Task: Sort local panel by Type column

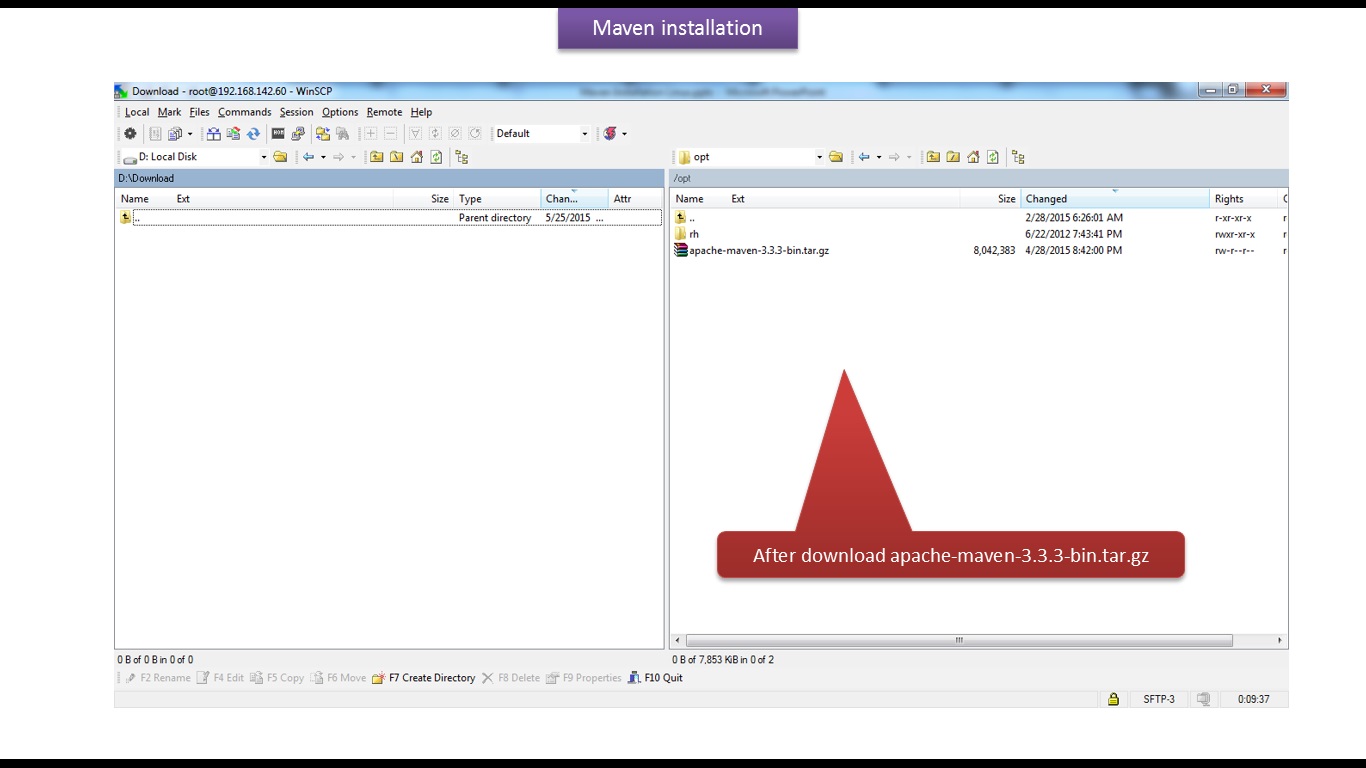Action: [497, 199]
